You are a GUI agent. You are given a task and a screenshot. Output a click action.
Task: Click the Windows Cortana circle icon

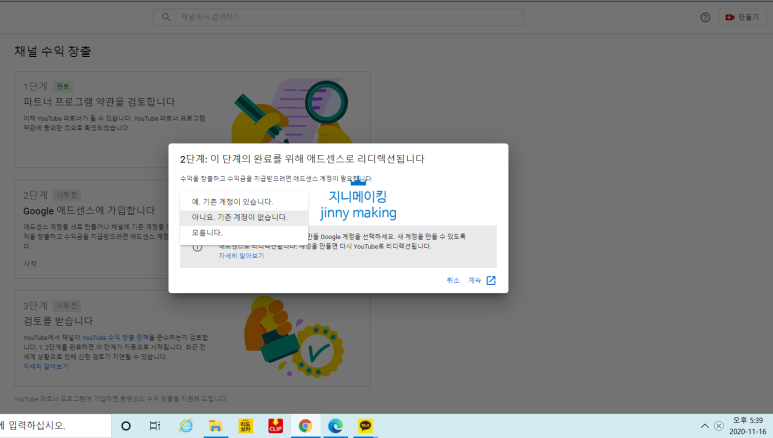pos(126,426)
